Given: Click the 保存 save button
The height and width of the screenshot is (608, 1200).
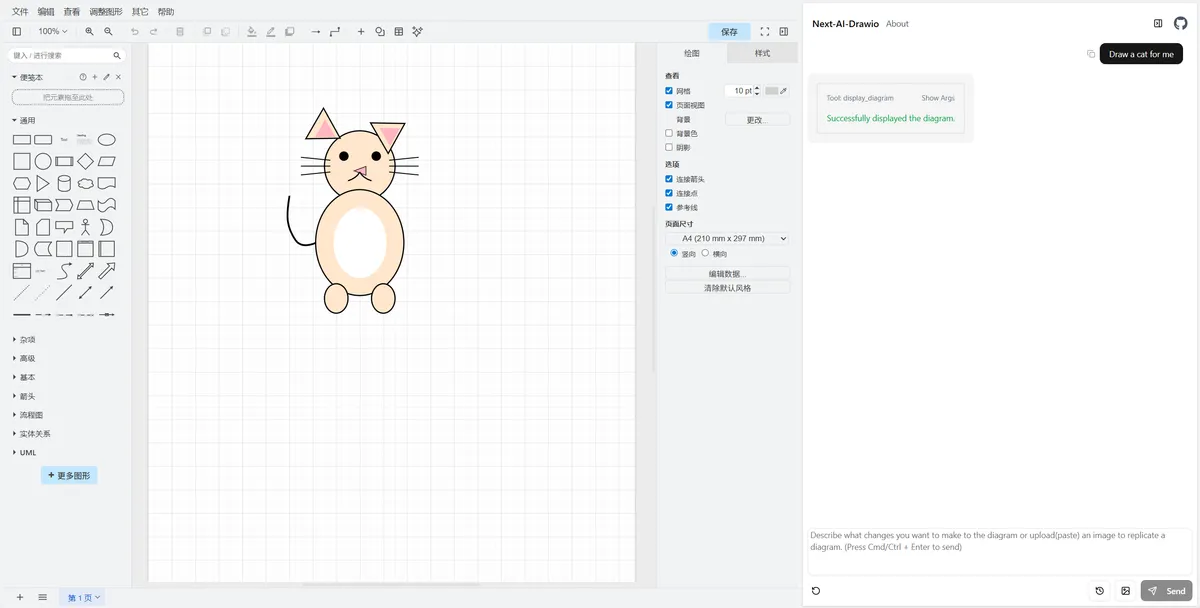Looking at the screenshot, I should pyautogui.click(x=729, y=32).
